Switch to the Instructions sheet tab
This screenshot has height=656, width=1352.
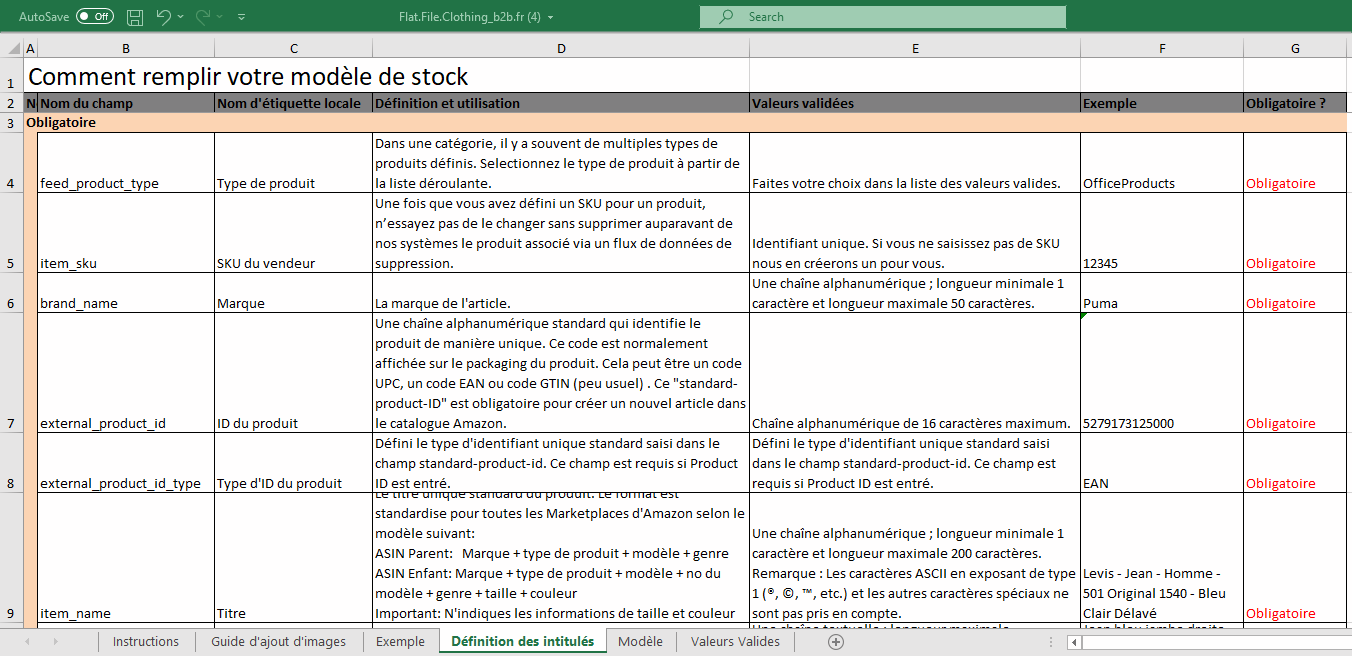click(146, 642)
